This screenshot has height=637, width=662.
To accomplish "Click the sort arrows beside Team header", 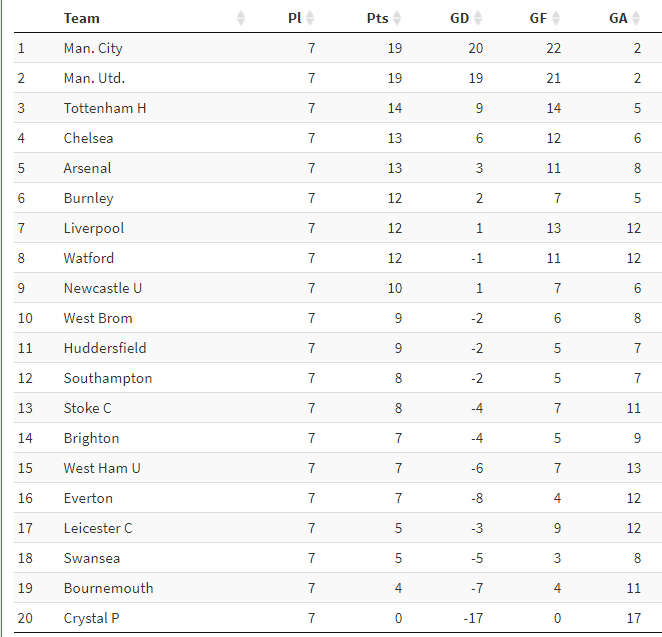I will (x=241, y=18).
